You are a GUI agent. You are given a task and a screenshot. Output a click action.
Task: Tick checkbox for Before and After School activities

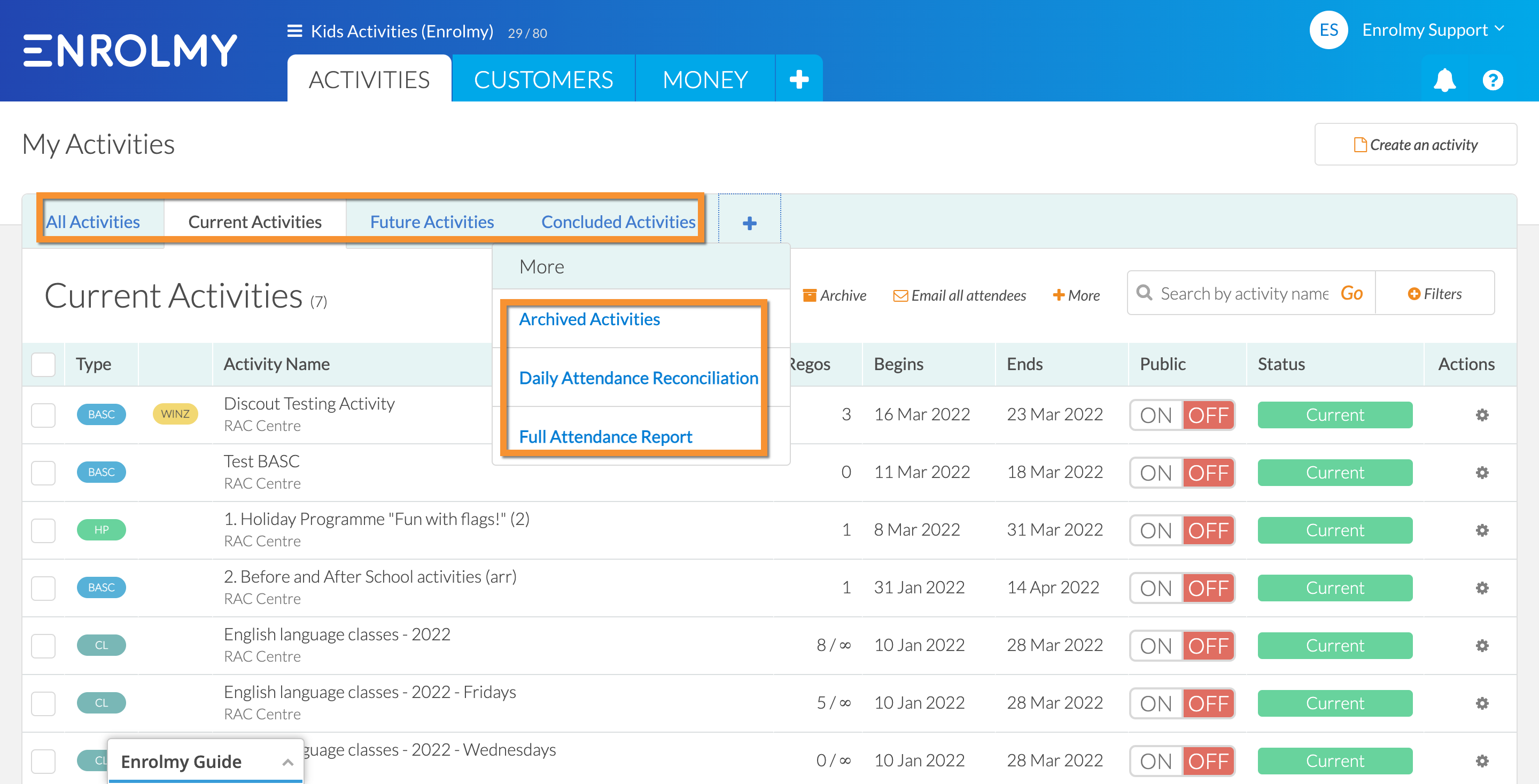tap(43, 588)
